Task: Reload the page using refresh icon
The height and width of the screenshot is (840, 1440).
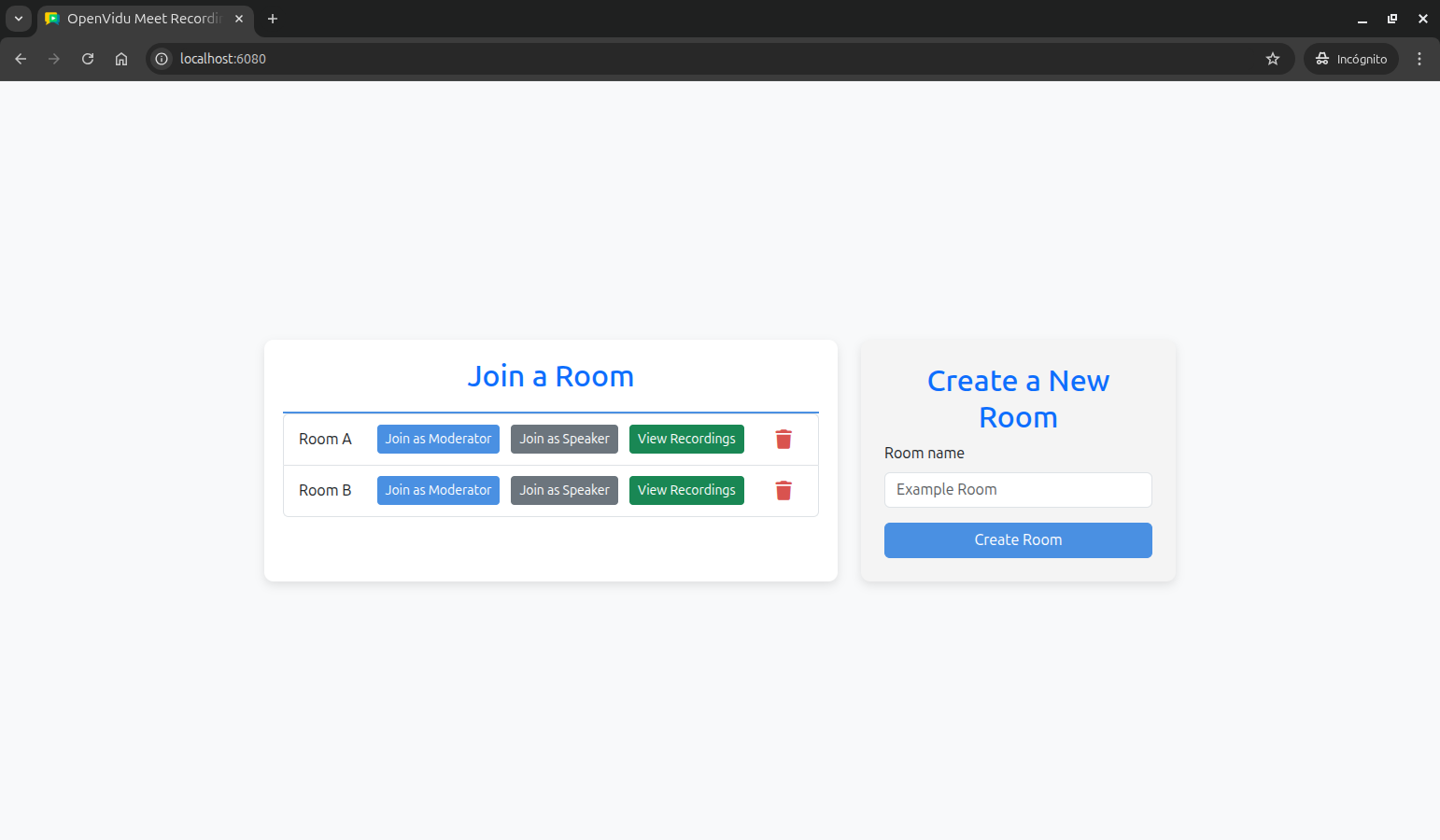Action: (88, 59)
